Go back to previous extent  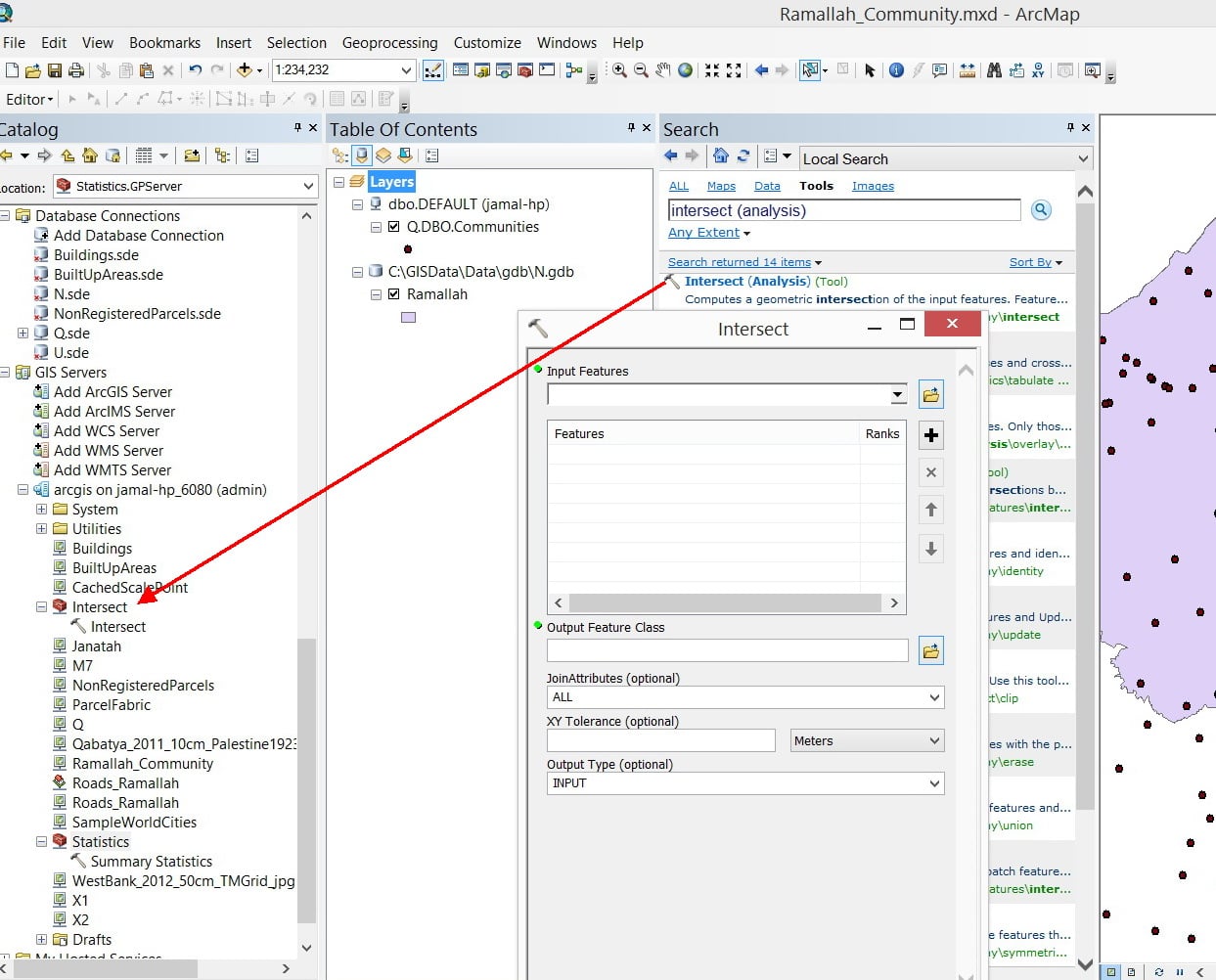[761, 70]
